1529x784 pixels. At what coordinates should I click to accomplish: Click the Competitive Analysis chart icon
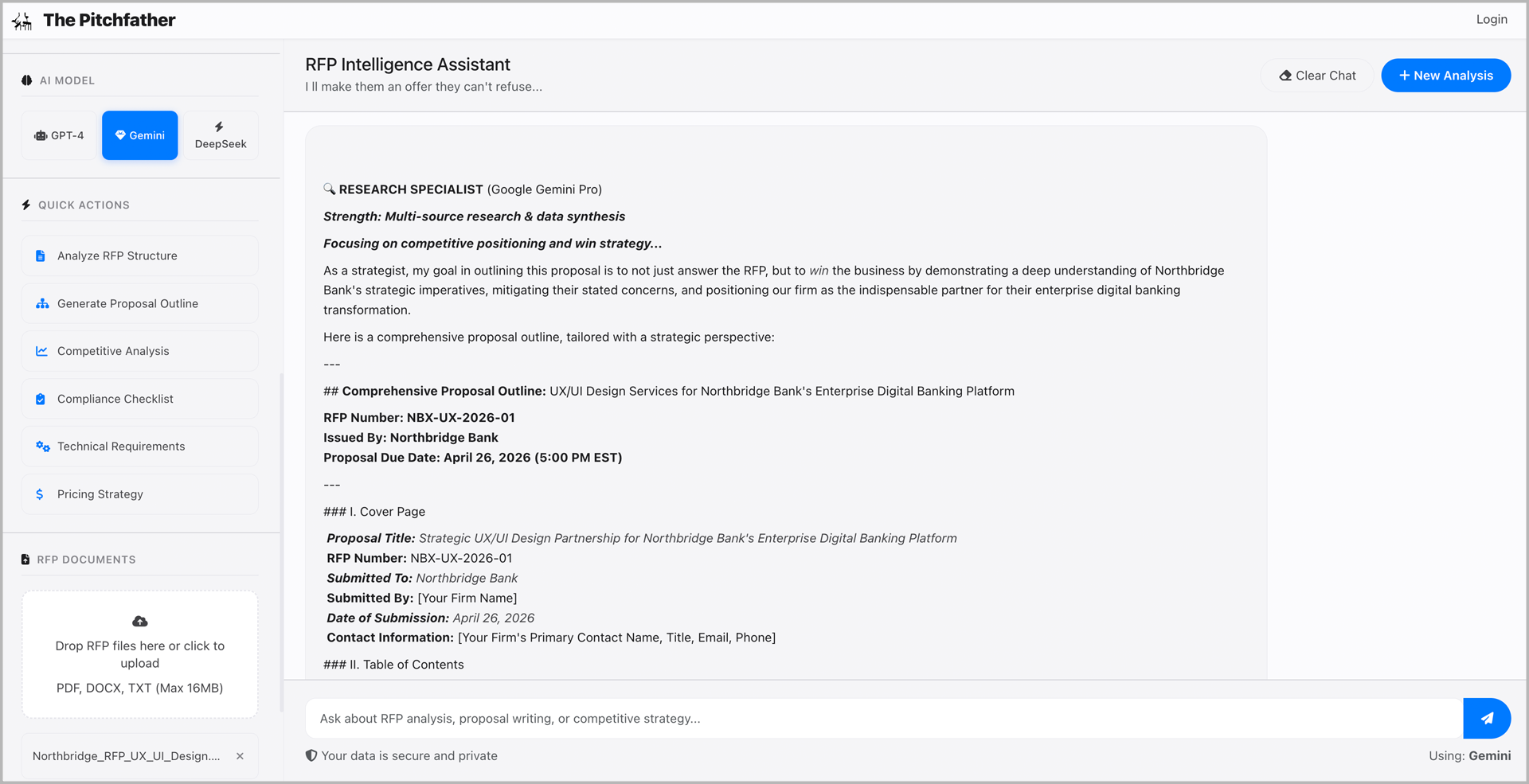click(x=41, y=351)
